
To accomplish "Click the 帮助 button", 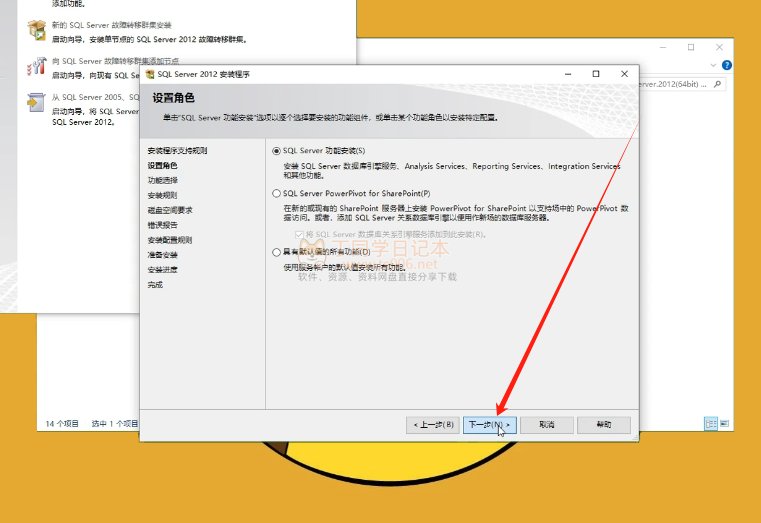I will tap(604, 425).
